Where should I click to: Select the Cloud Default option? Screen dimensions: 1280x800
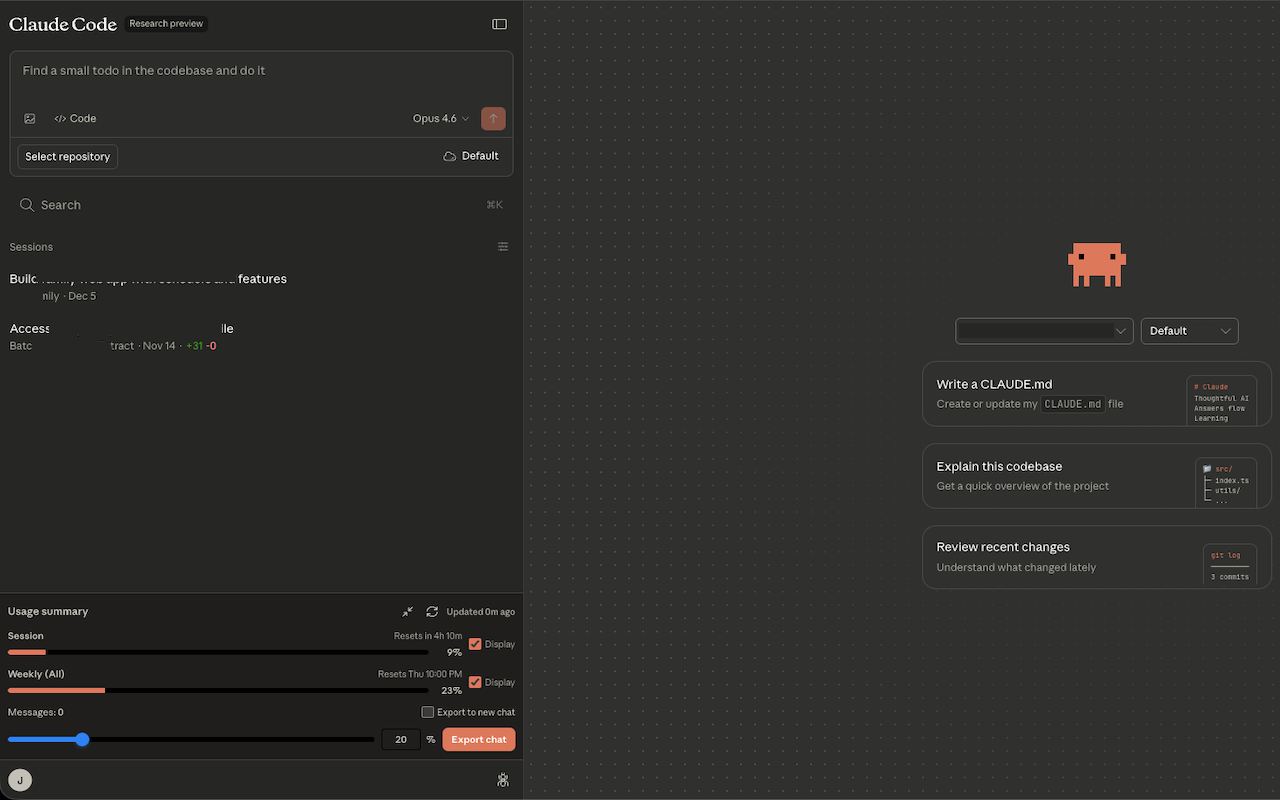coord(470,155)
